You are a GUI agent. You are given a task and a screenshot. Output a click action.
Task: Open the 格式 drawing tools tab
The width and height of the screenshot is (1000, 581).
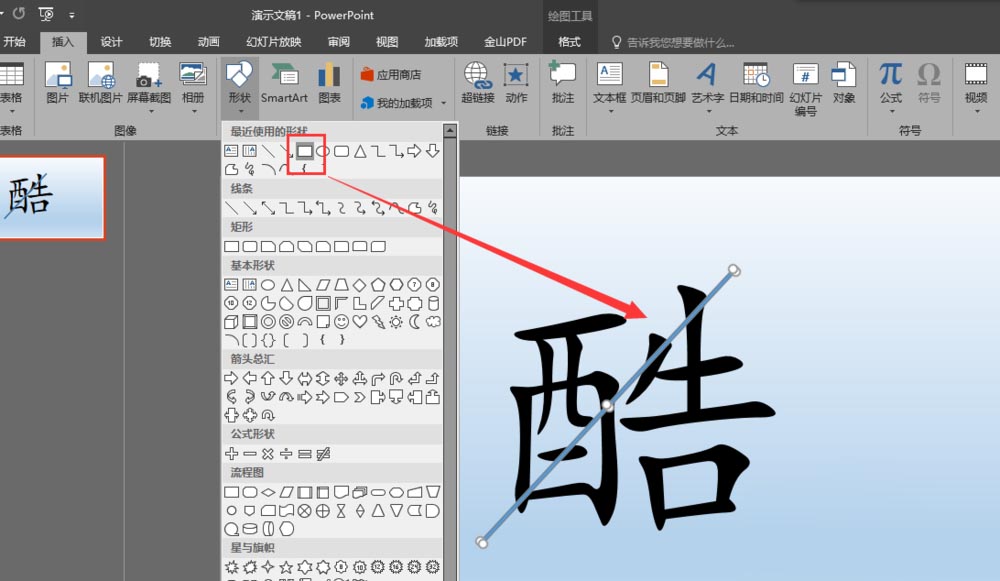coord(570,41)
